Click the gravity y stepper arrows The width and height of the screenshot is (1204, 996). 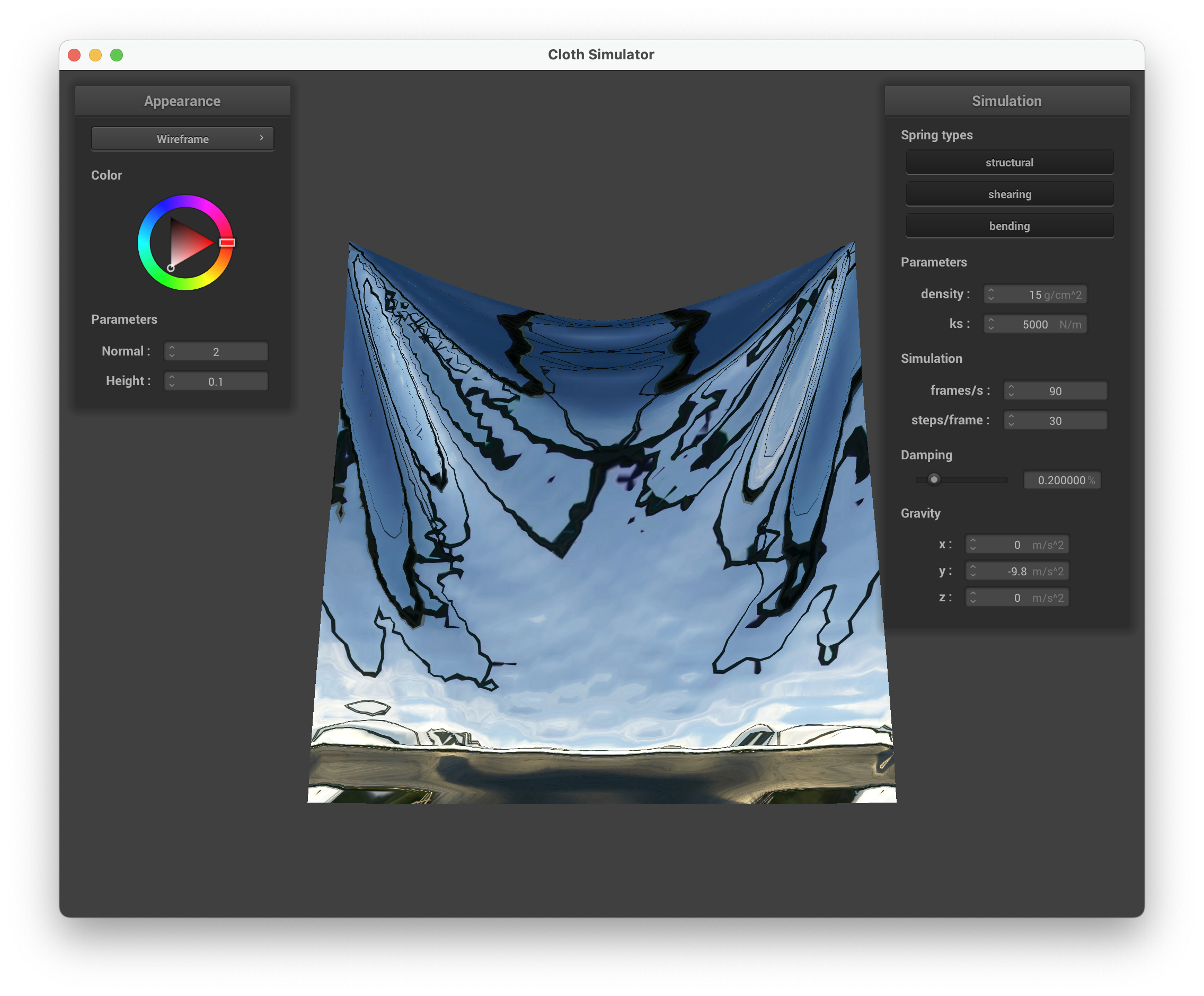point(973,571)
